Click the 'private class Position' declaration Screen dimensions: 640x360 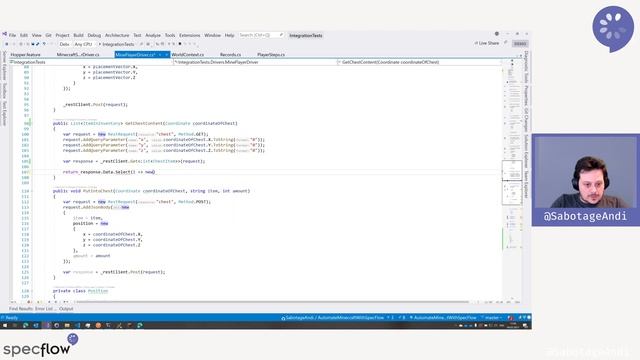tap(80, 291)
